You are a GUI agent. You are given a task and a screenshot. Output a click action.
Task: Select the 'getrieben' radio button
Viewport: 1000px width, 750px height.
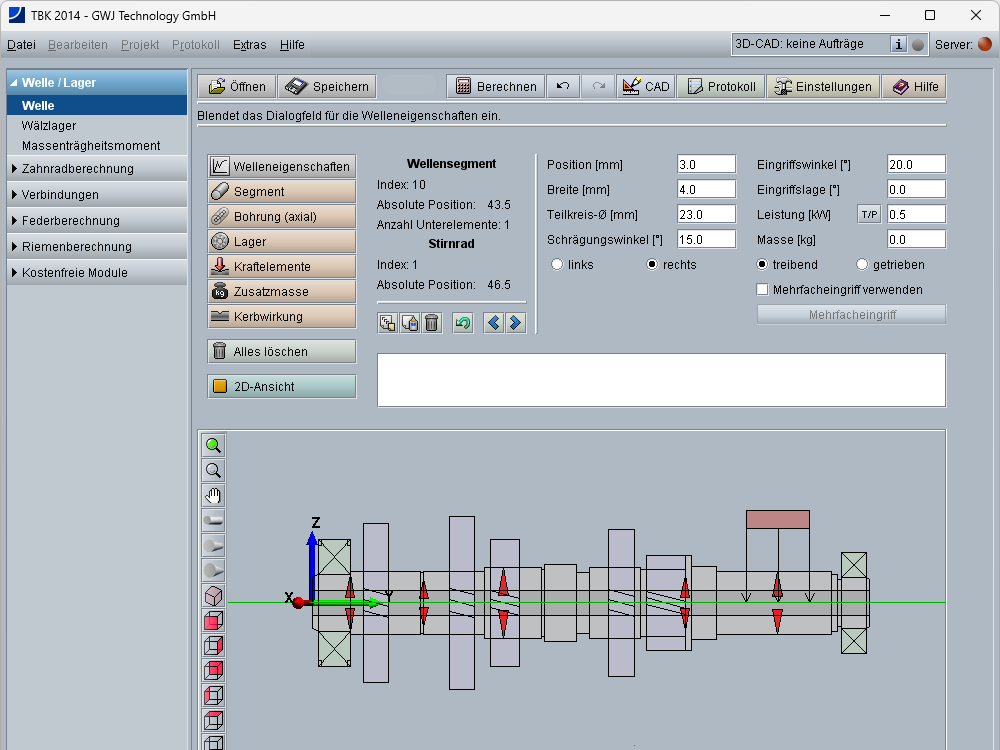click(x=863, y=265)
